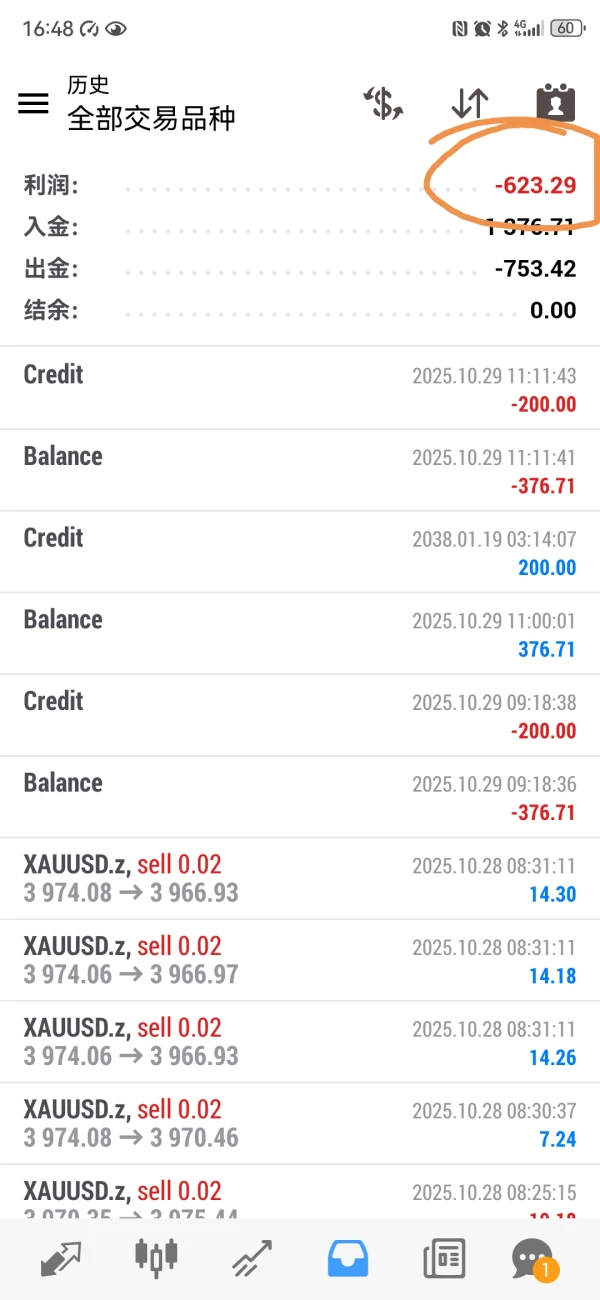The width and height of the screenshot is (600, 1300).
Task: Open the Messages chat tab
Action: tap(532, 1257)
